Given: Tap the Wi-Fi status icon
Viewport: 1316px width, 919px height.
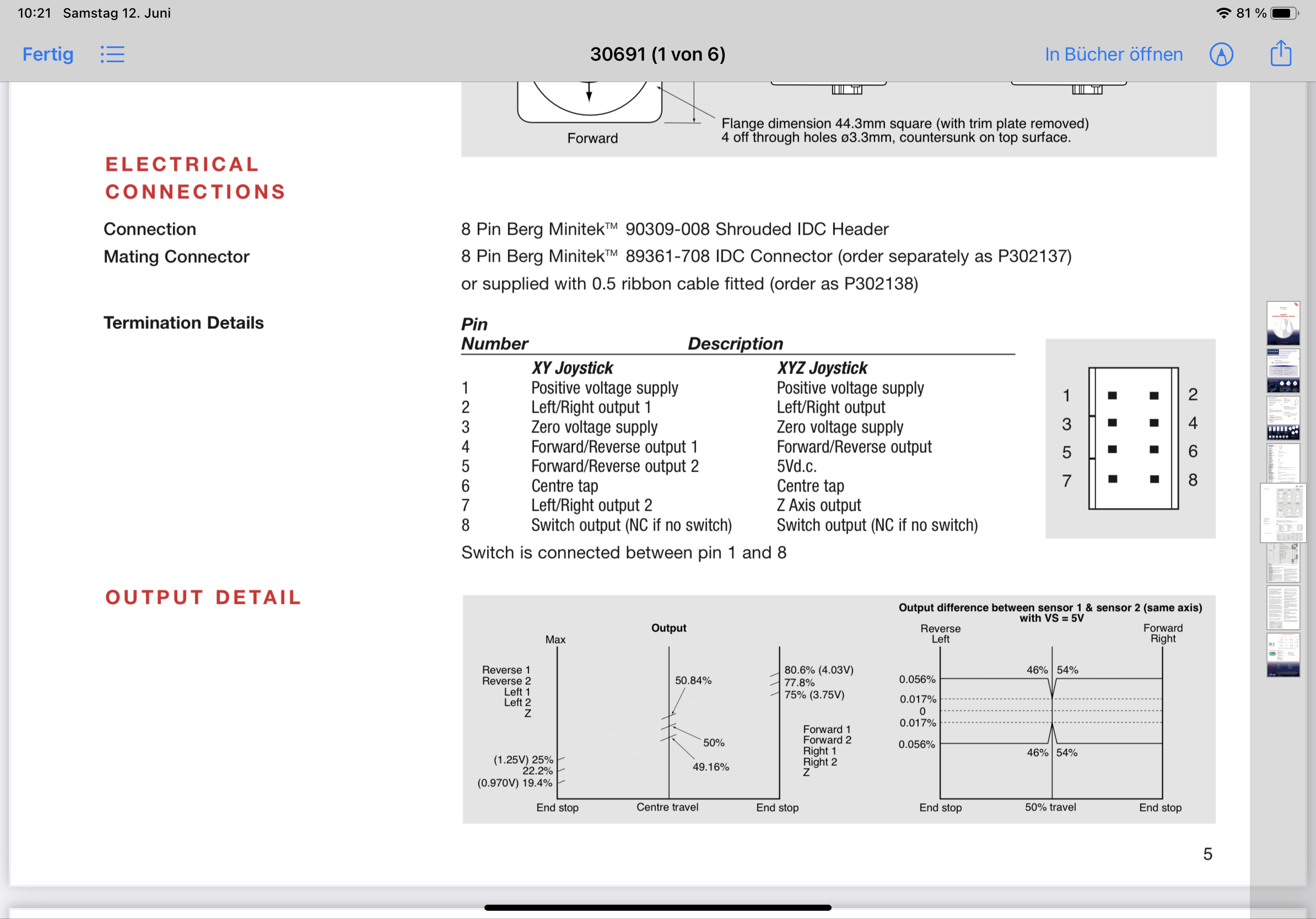Looking at the screenshot, I should 1223,13.
